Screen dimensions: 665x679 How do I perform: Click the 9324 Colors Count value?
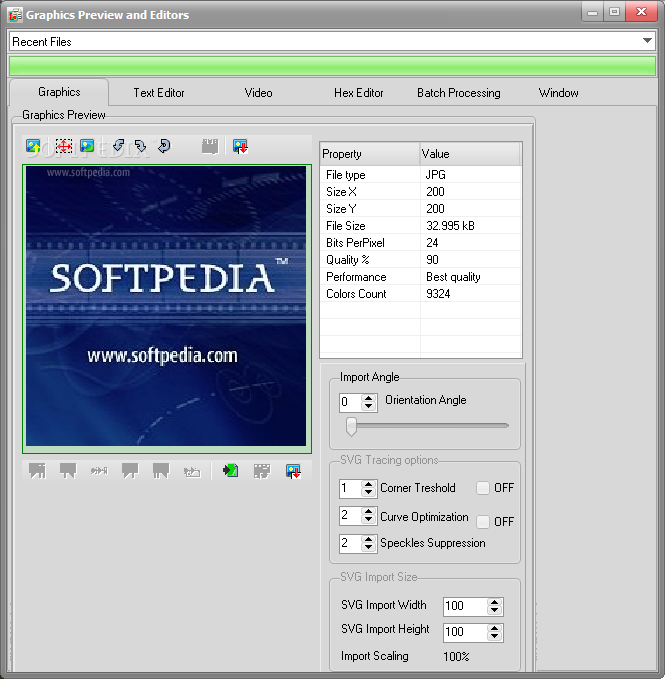tap(438, 294)
